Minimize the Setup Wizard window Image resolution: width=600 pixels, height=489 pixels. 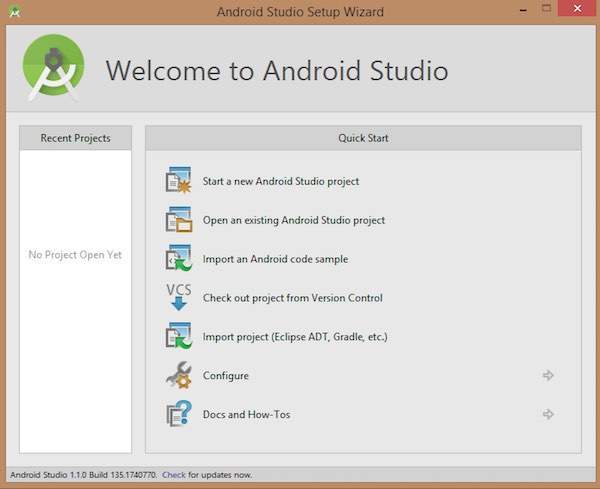tap(523, 10)
